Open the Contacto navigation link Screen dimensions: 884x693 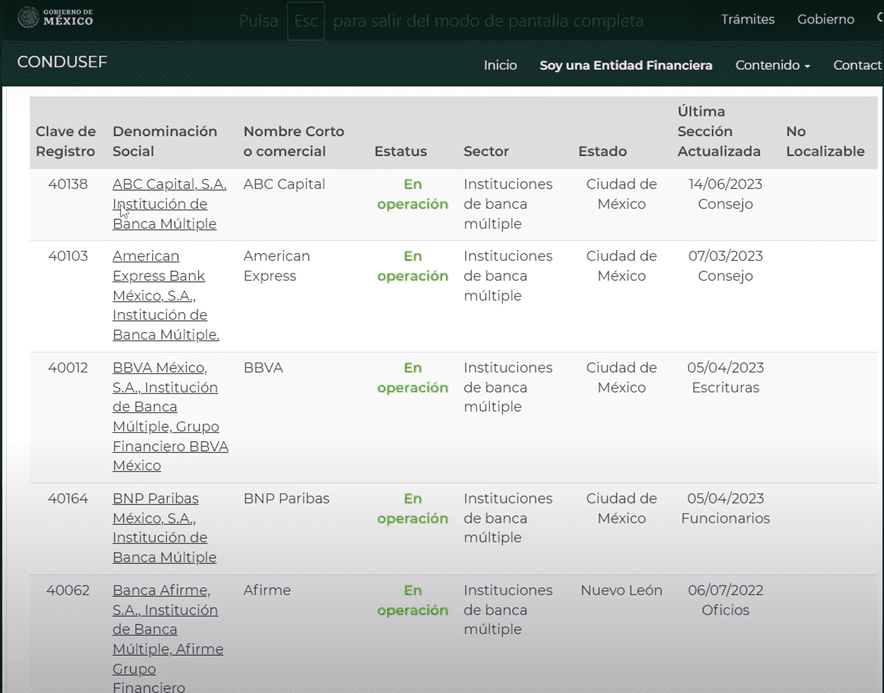(x=858, y=65)
